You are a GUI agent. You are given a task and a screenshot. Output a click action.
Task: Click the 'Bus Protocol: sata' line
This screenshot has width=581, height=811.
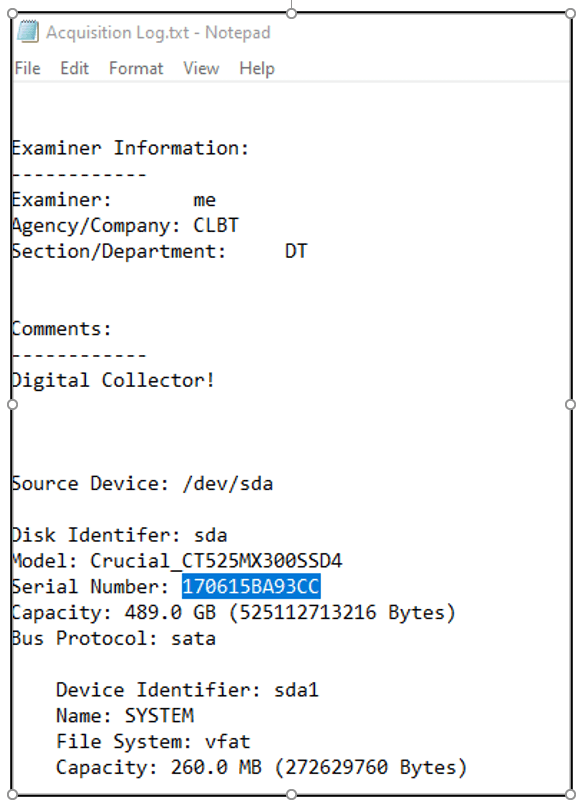[x=114, y=638]
